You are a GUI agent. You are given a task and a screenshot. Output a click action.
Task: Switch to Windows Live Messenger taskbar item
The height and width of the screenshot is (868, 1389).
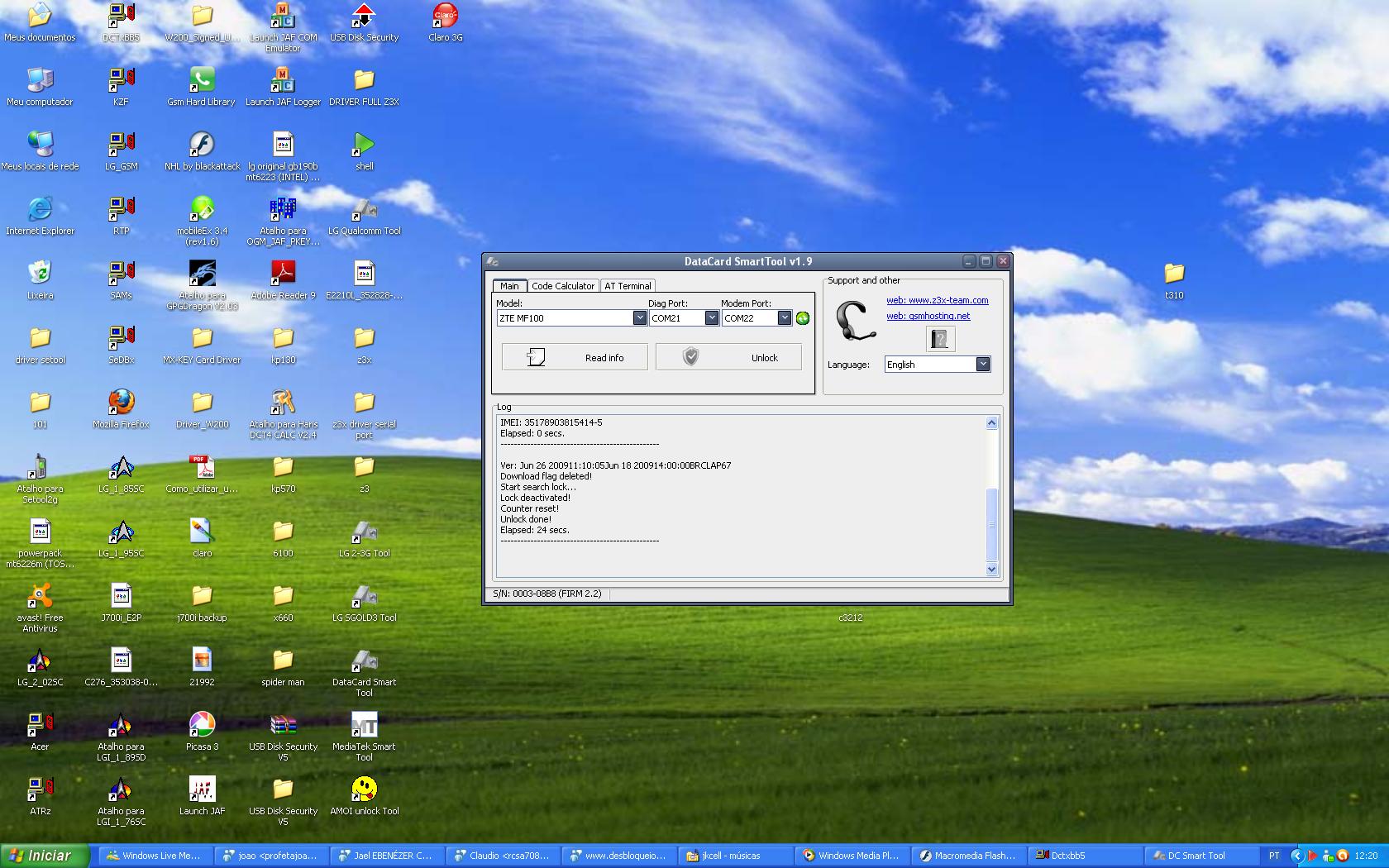point(155,856)
